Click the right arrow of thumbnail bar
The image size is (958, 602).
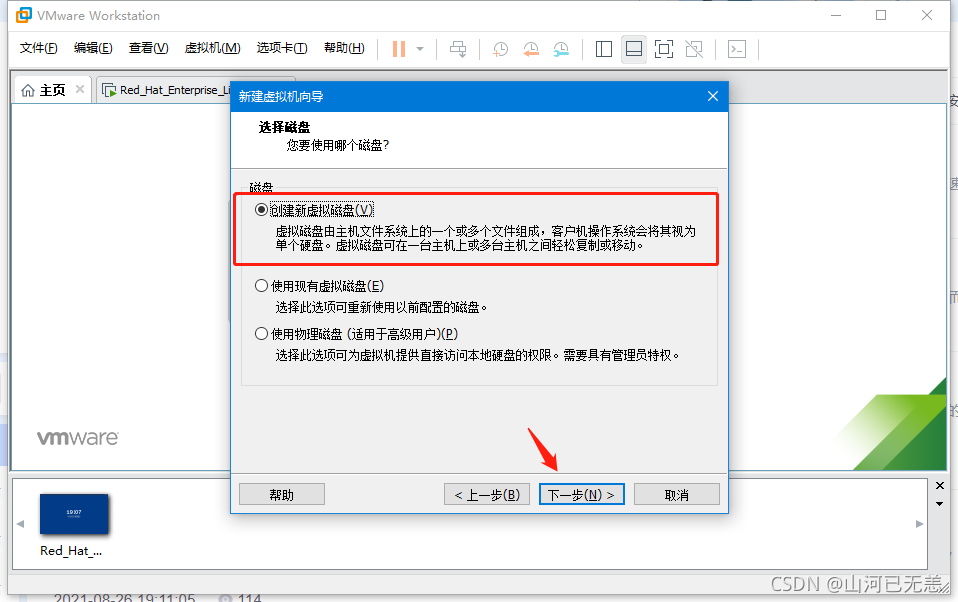click(919, 524)
